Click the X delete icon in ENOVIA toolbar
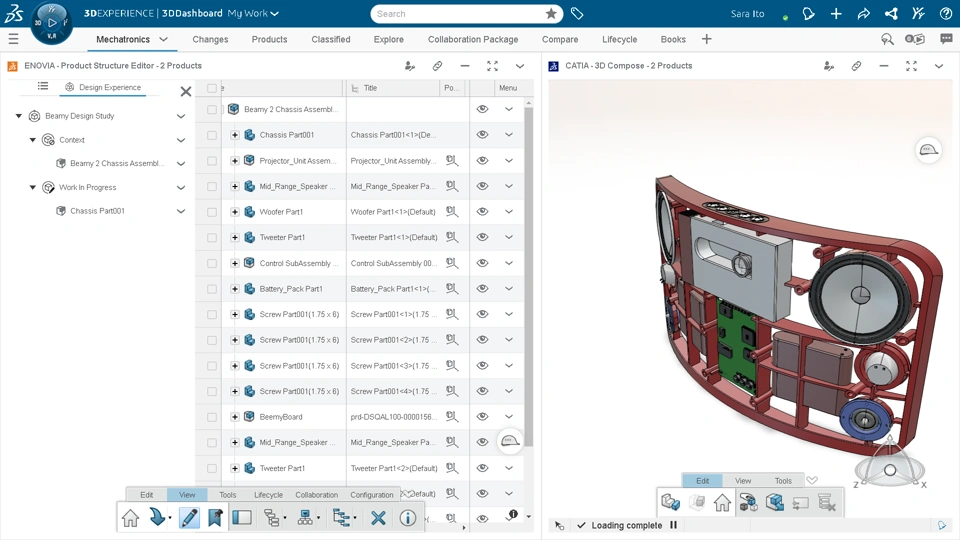Viewport: 960px width, 540px height. [x=378, y=518]
